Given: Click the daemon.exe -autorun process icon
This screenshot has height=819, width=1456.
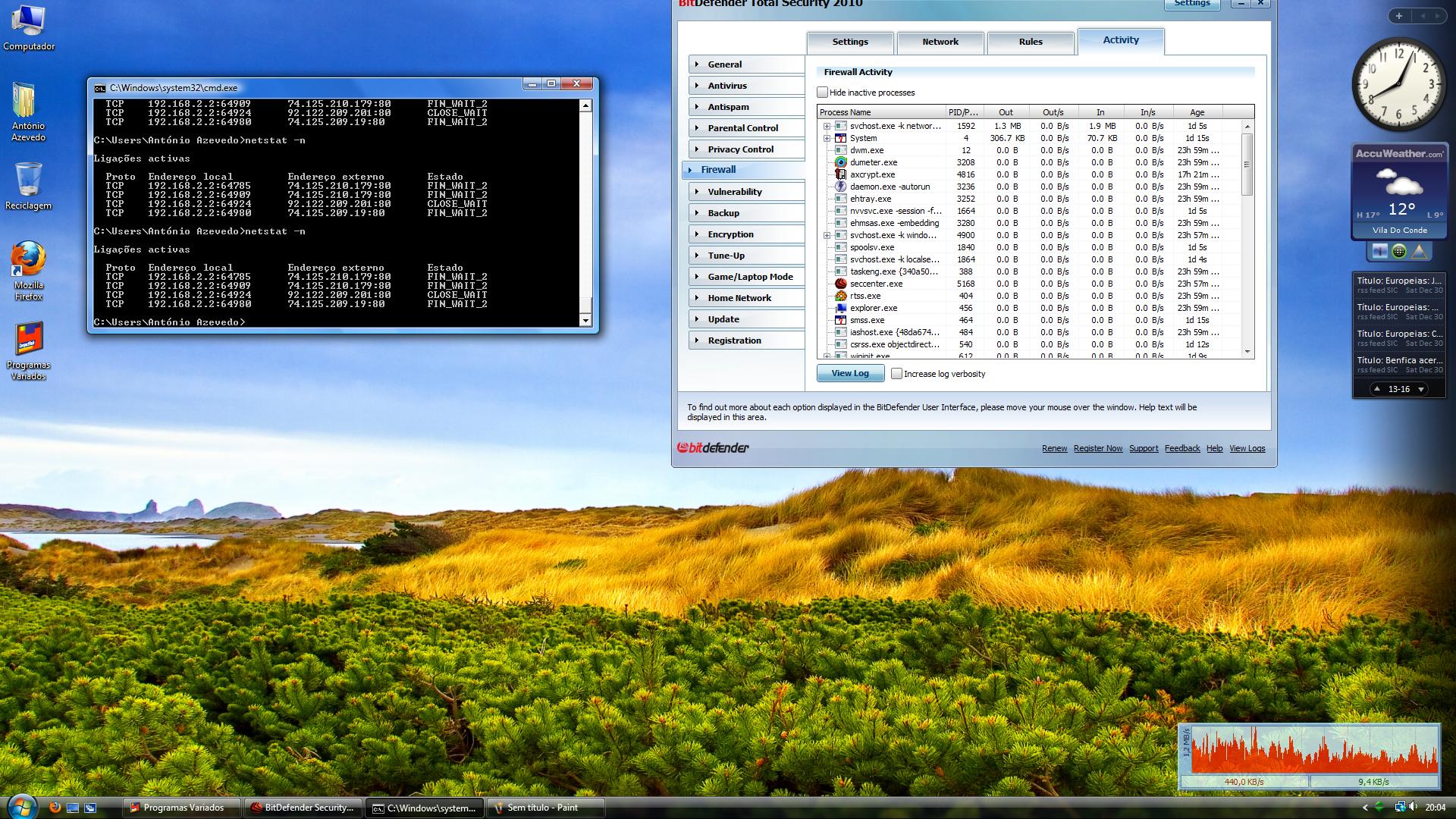Looking at the screenshot, I should click(x=840, y=187).
